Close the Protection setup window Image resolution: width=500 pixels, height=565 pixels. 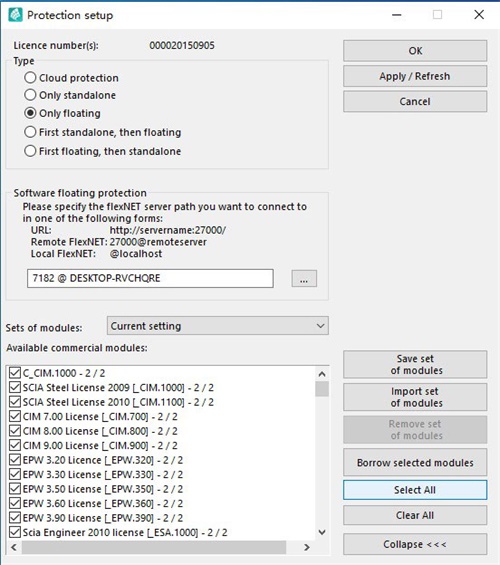click(x=479, y=15)
